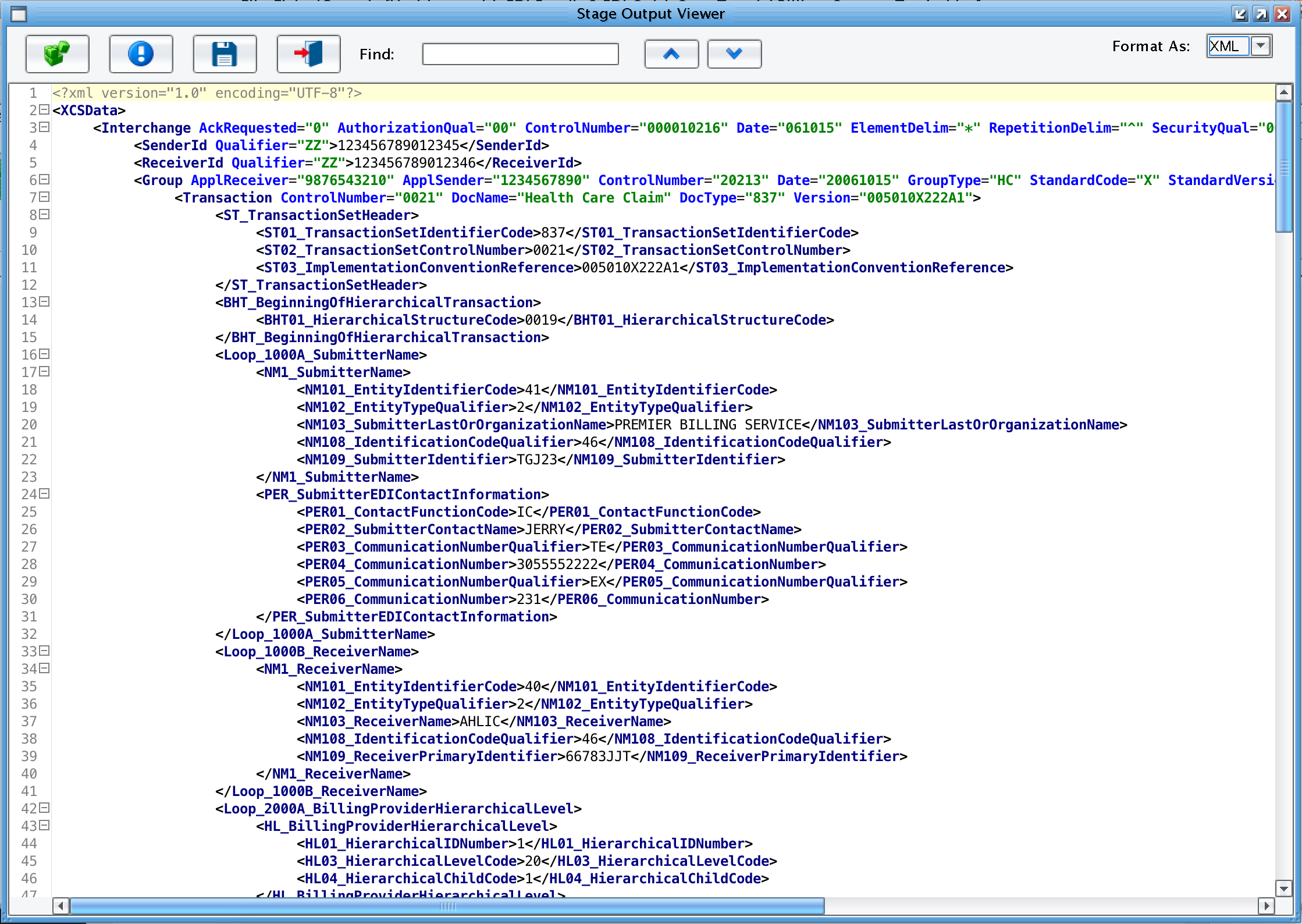The height and width of the screenshot is (924, 1302).
Task: Click PER02_SubmitterContactName JERRY
Action: point(545,529)
